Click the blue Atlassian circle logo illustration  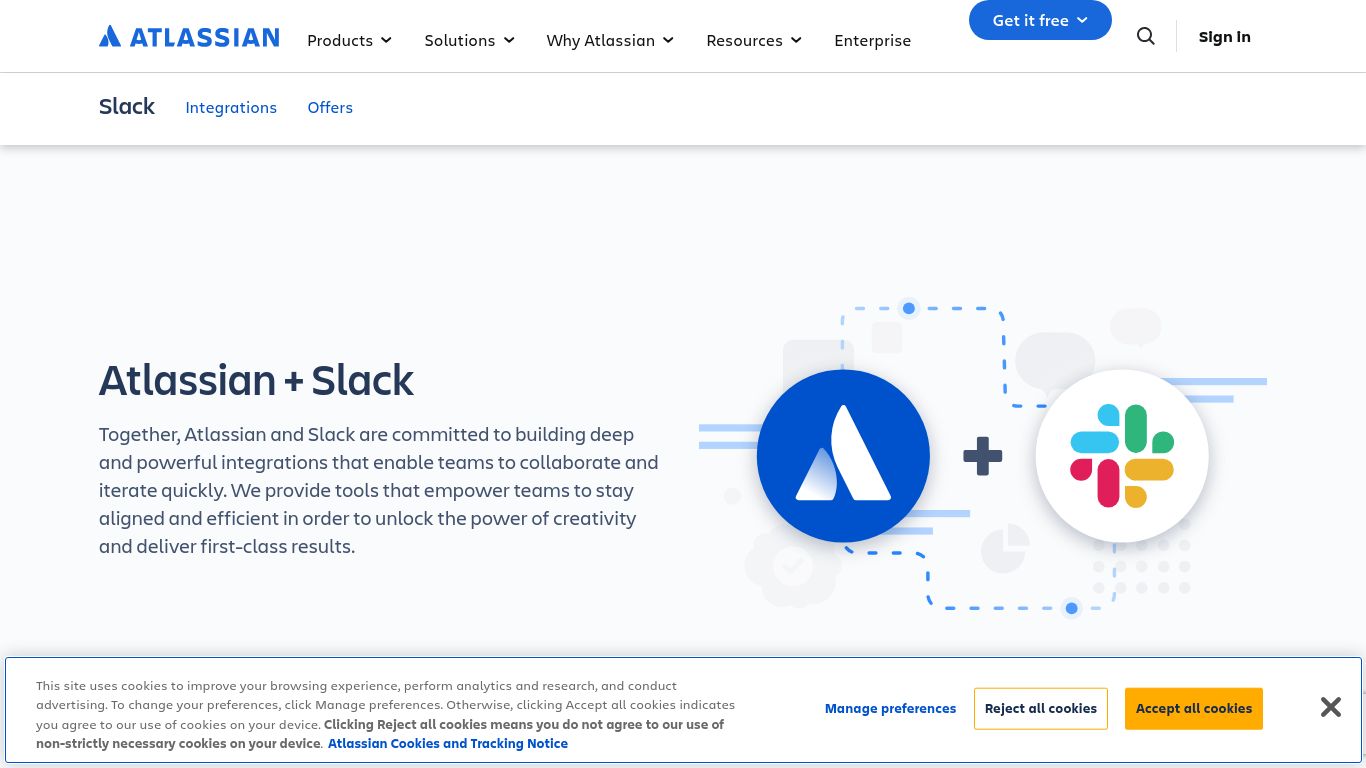(843, 456)
